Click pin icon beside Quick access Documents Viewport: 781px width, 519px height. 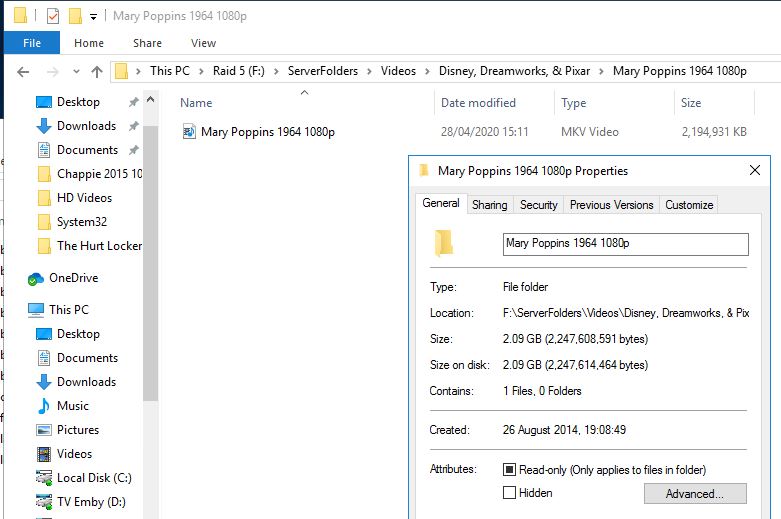coord(133,150)
